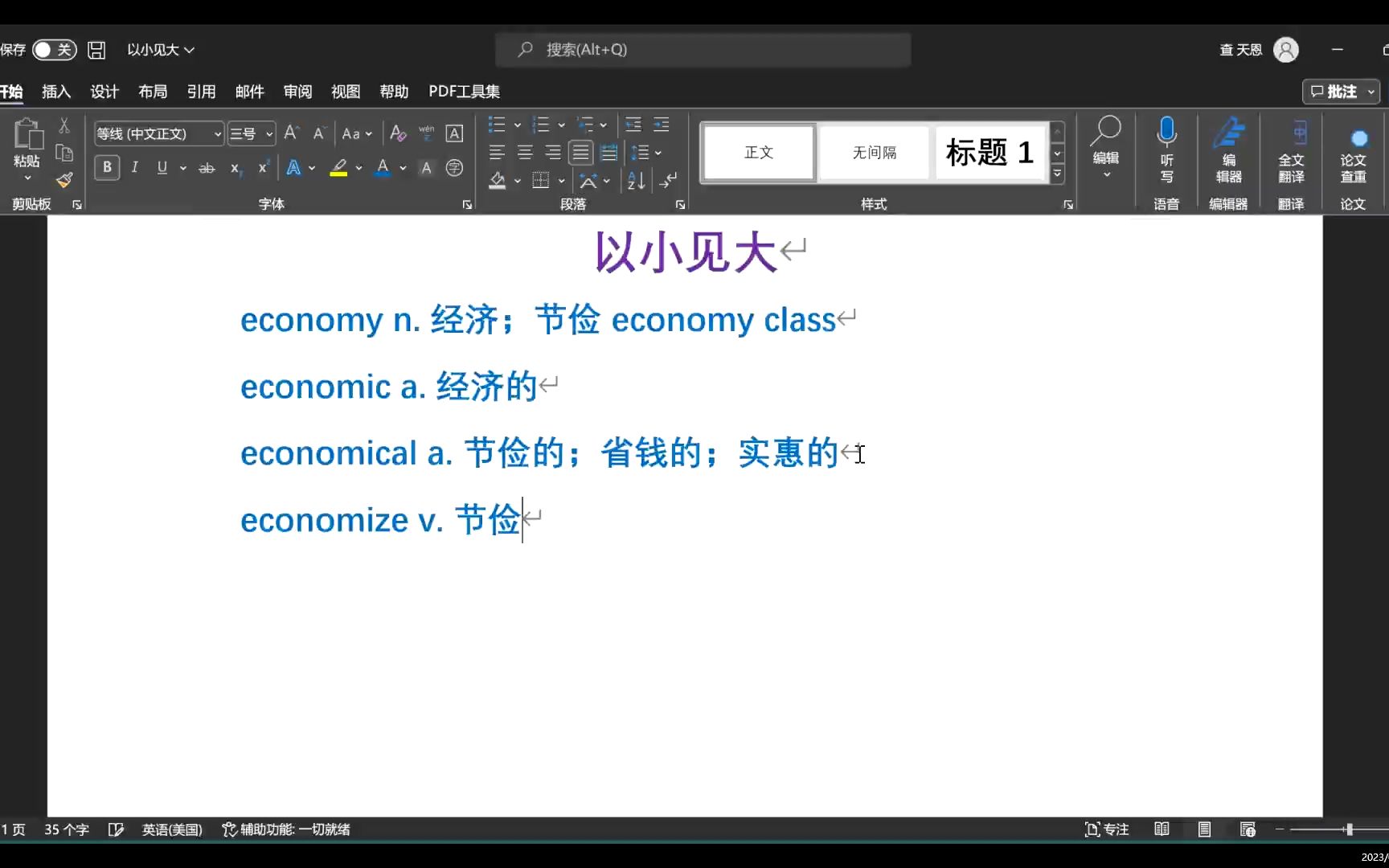Open the References tab
This screenshot has width=1389, height=868.
[201, 92]
